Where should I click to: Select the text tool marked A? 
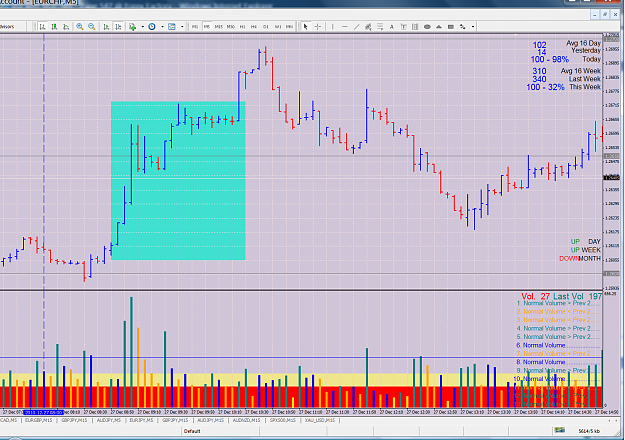[x=392, y=27]
